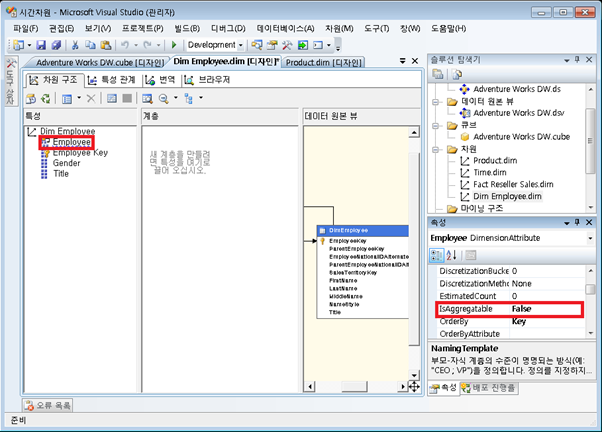This screenshot has height=432, width=602.
Task: Click the Copy icon in toolbar
Action: (90, 45)
